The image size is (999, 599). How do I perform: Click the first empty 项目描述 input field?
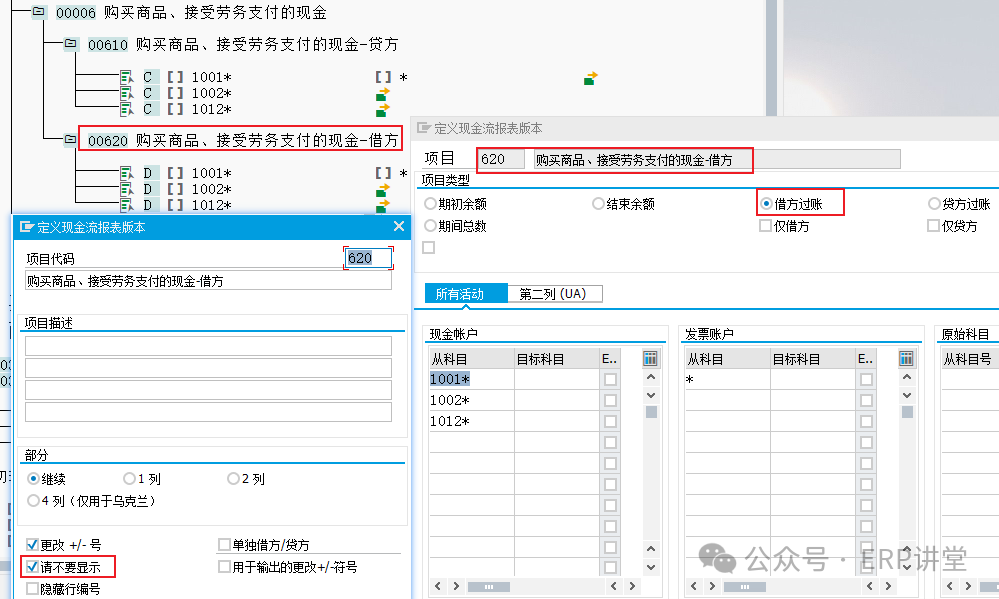208,346
